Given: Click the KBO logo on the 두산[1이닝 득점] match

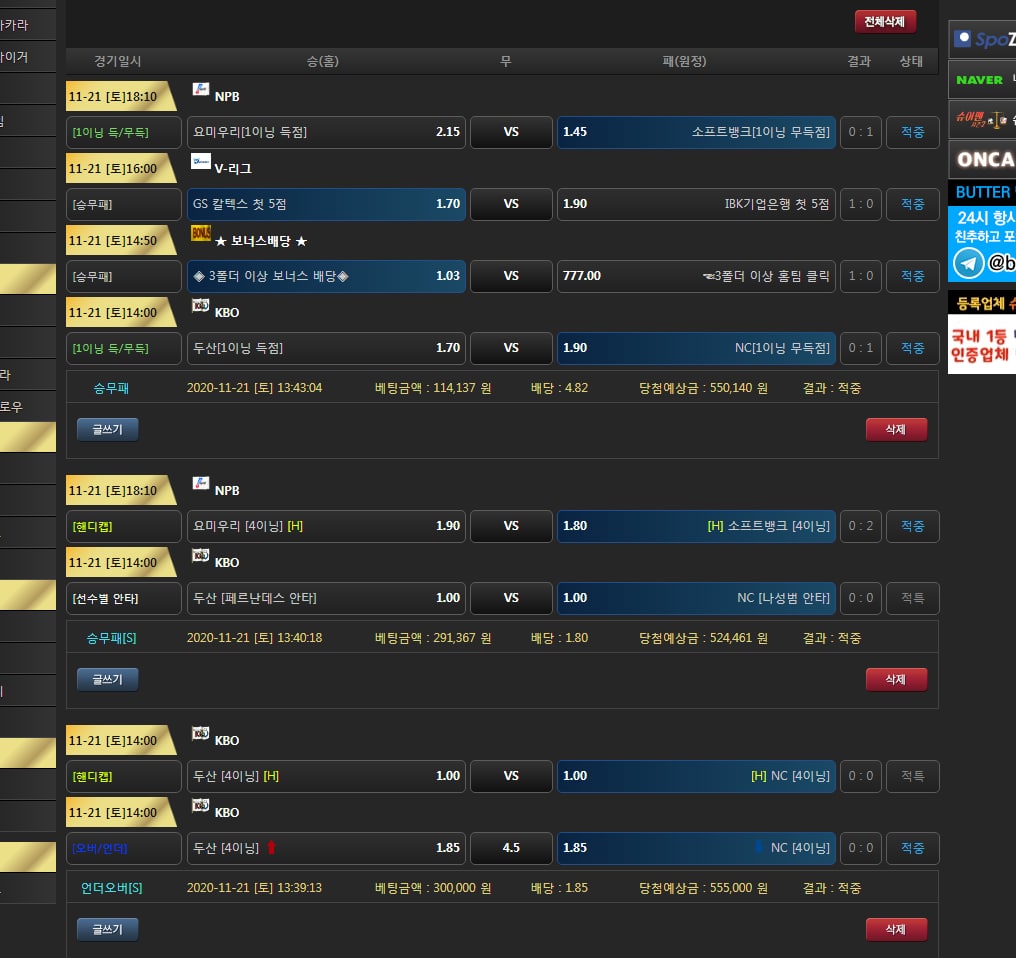Looking at the screenshot, I should click(x=200, y=306).
